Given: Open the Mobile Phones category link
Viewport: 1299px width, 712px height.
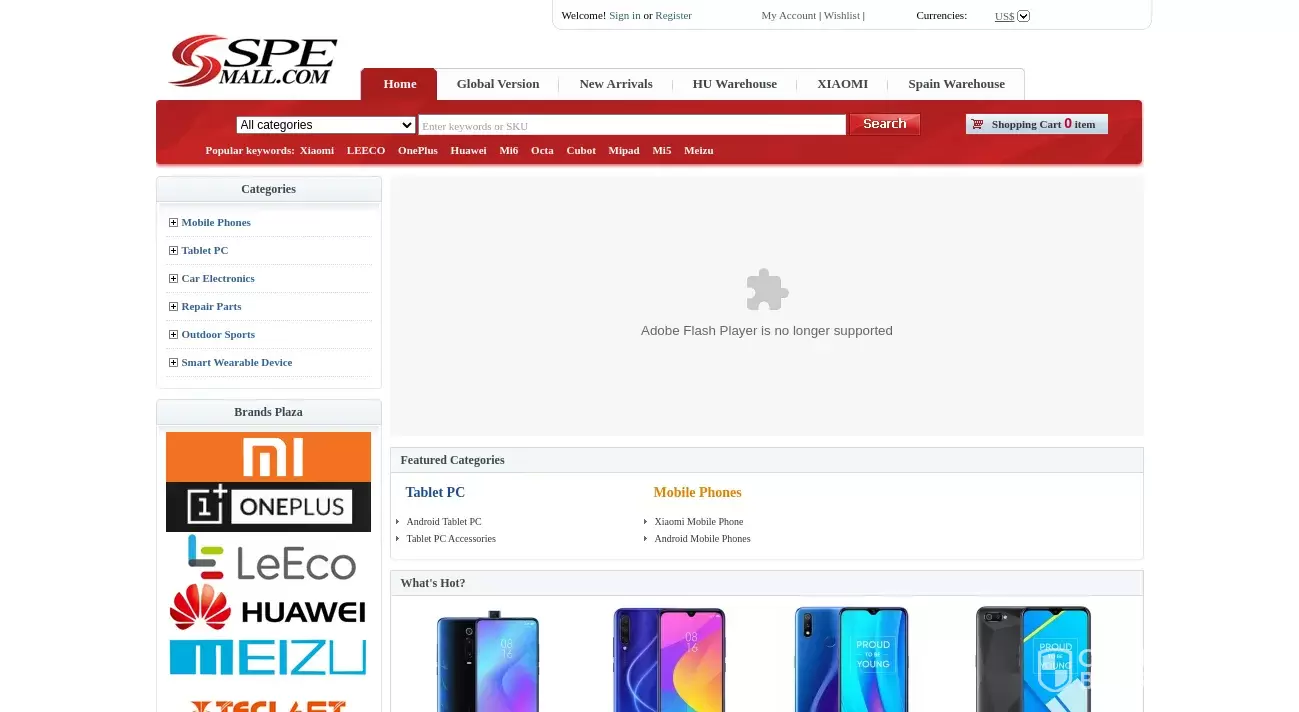Looking at the screenshot, I should click(216, 222).
